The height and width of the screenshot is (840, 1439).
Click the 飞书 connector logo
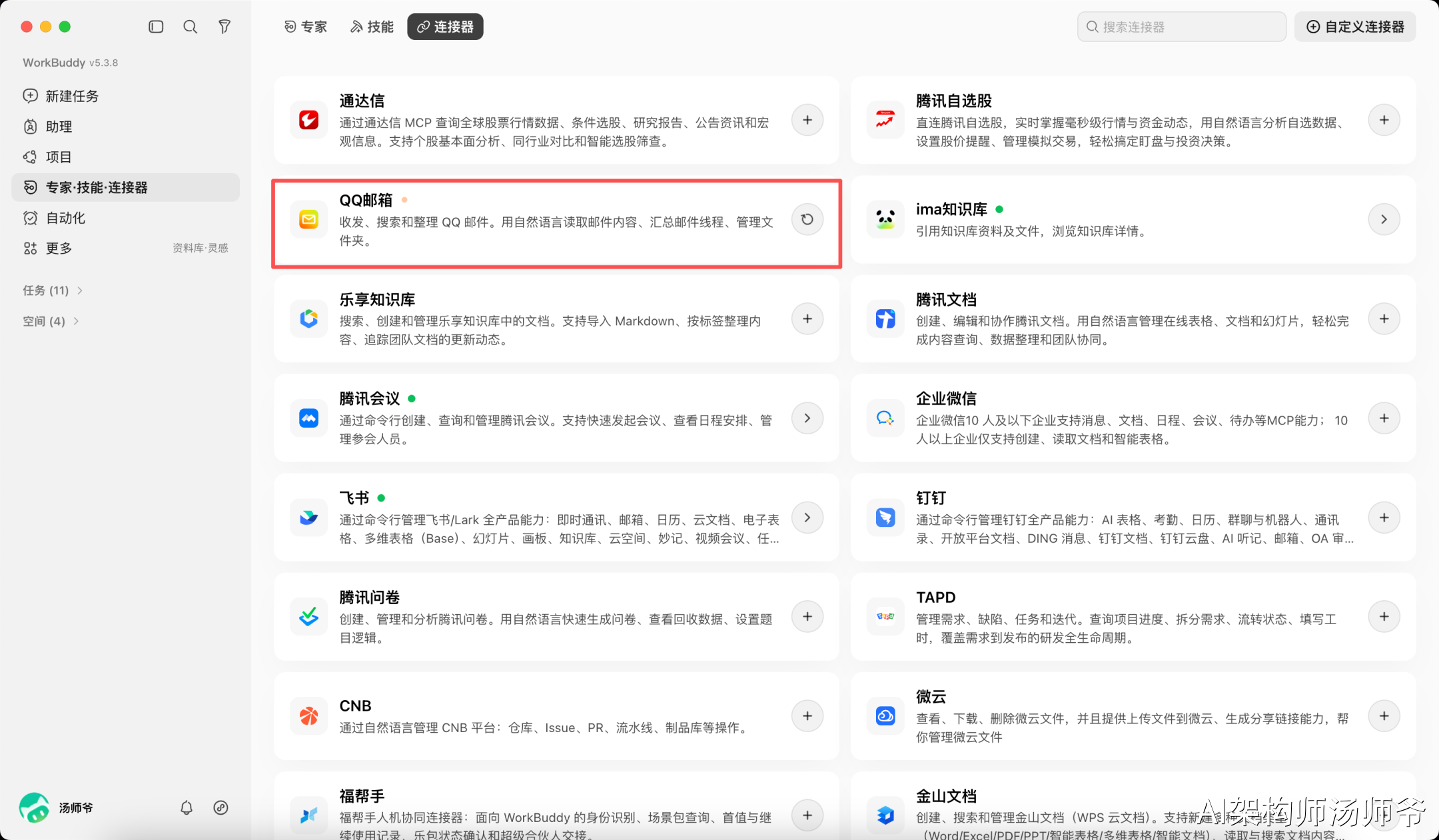(308, 518)
